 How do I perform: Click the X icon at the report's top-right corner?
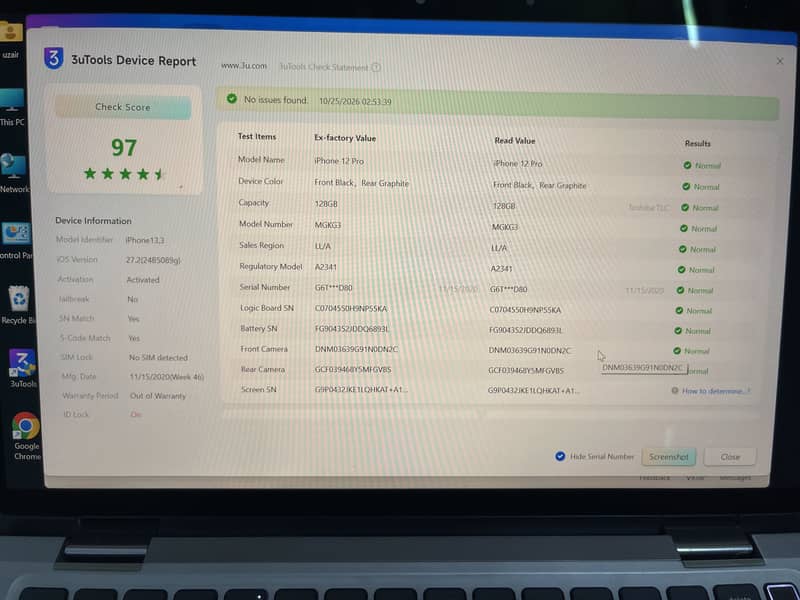[x=780, y=61]
